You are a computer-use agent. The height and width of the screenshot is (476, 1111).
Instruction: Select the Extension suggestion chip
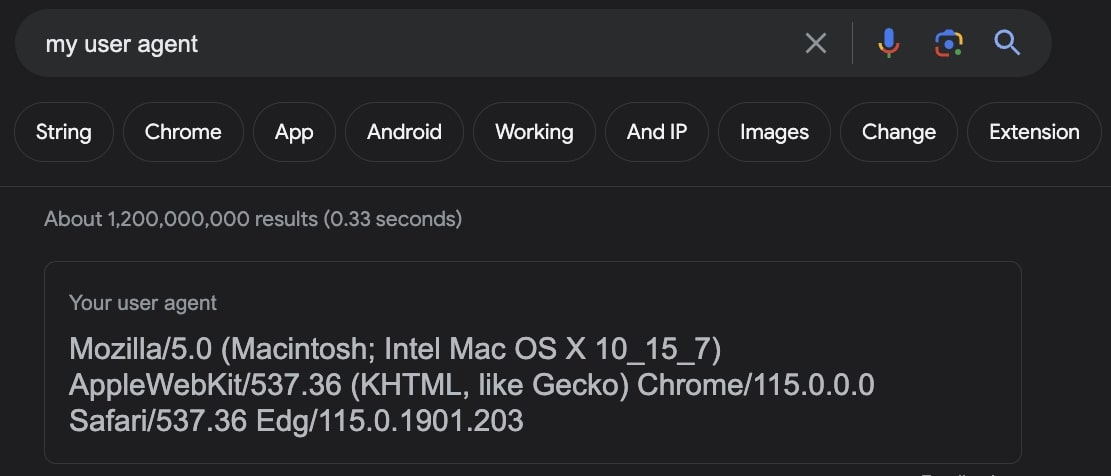coord(1034,132)
